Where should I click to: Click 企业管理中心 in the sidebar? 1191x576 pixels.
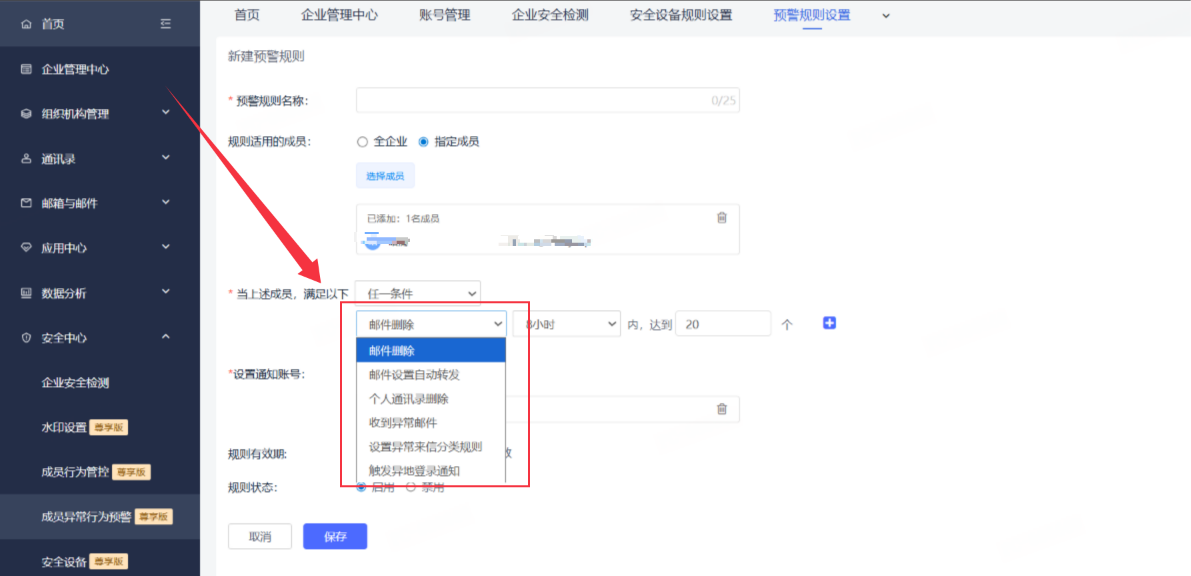pos(75,69)
